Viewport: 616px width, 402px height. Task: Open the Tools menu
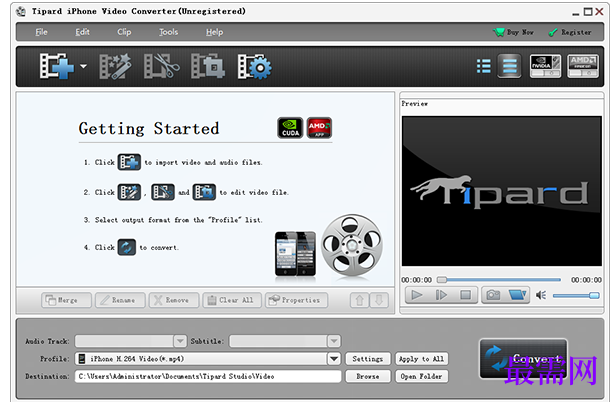click(x=169, y=32)
